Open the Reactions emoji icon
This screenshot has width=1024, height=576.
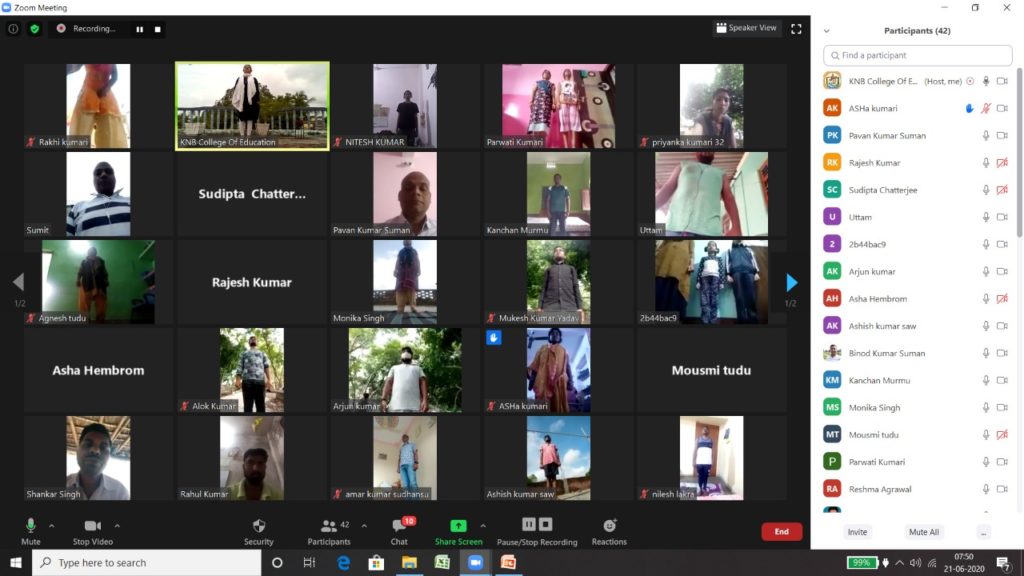pyautogui.click(x=609, y=526)
